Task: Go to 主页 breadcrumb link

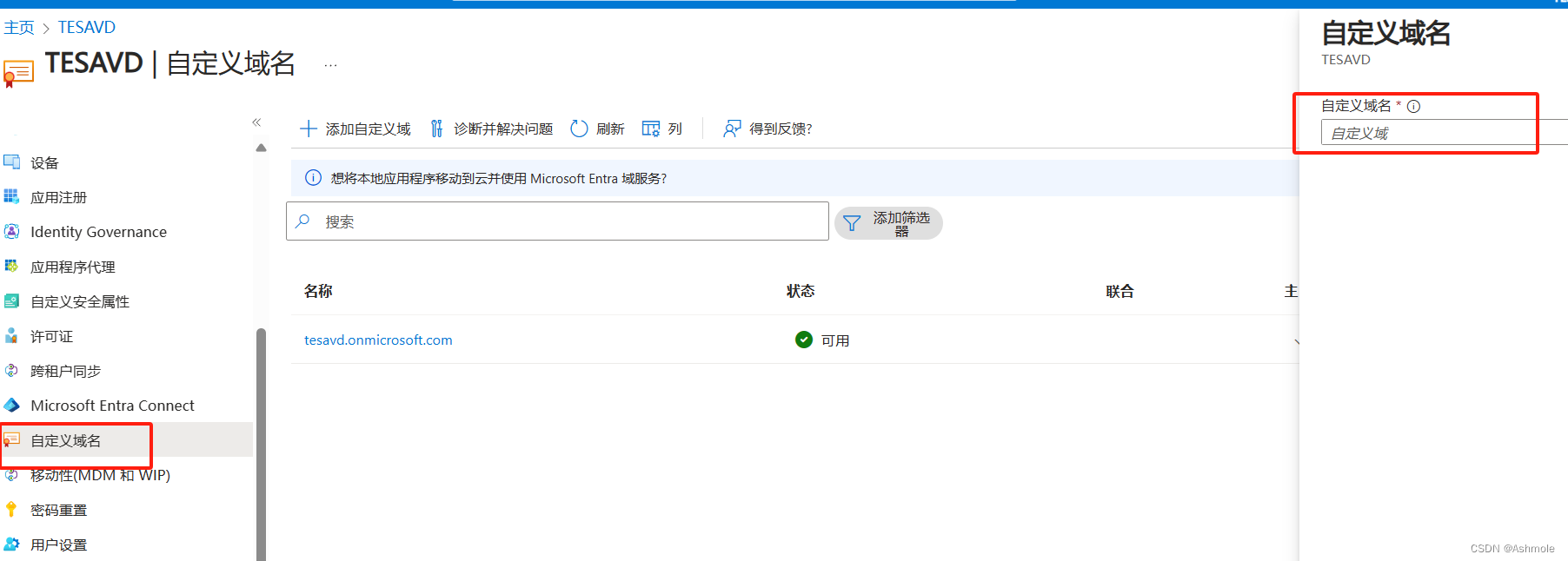Action: pos(19,28)
